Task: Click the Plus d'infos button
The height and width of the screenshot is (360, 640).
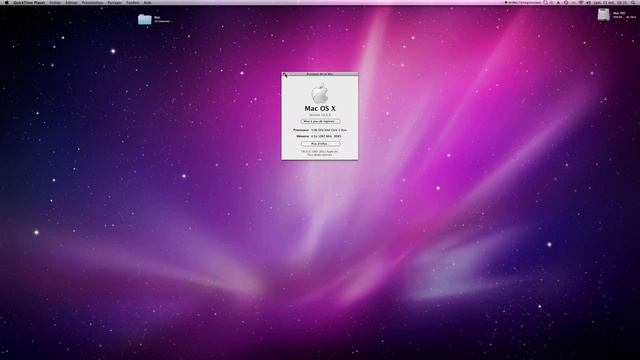Action: (x=320, y=144)
